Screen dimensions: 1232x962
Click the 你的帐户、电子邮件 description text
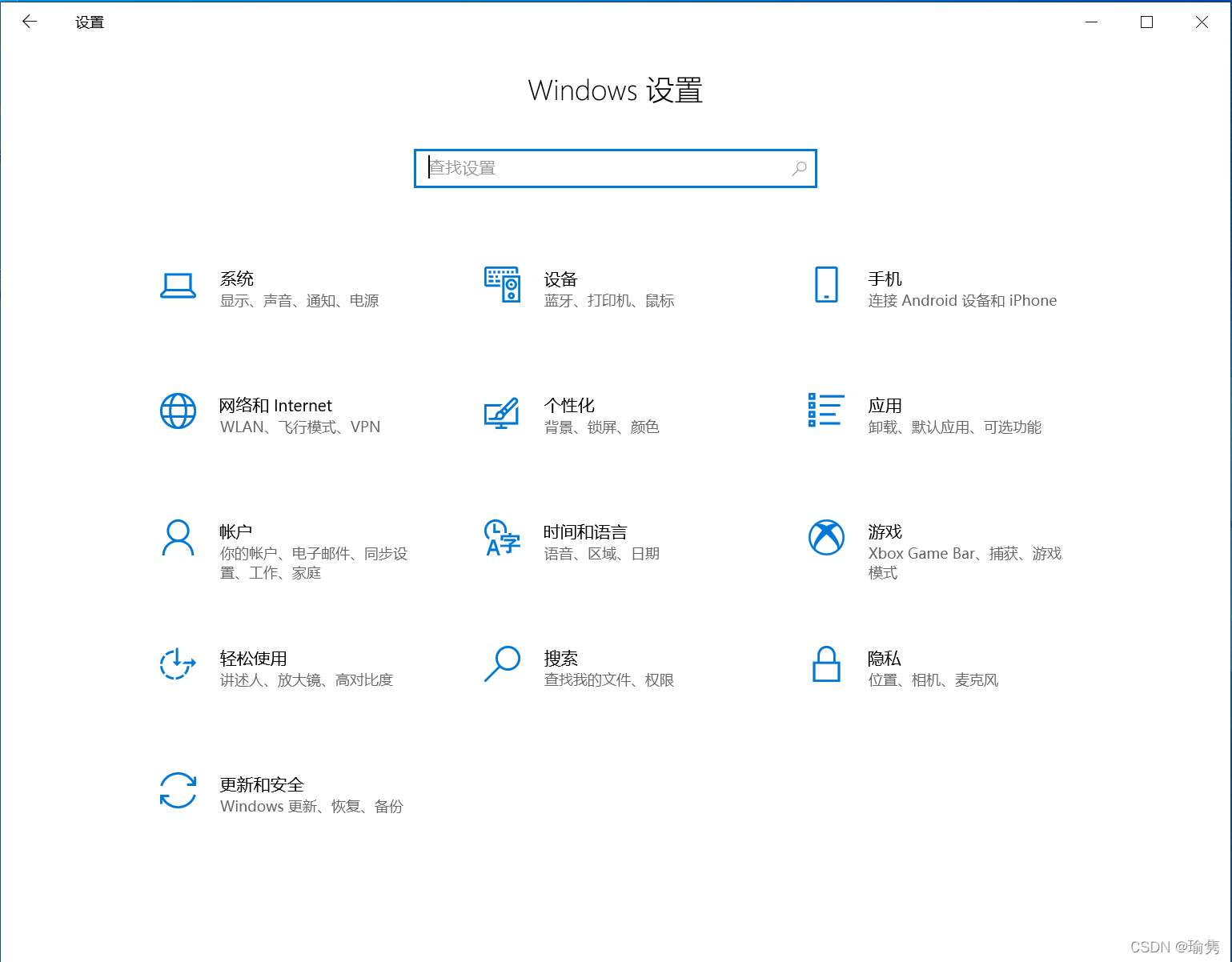click(314, 563)
